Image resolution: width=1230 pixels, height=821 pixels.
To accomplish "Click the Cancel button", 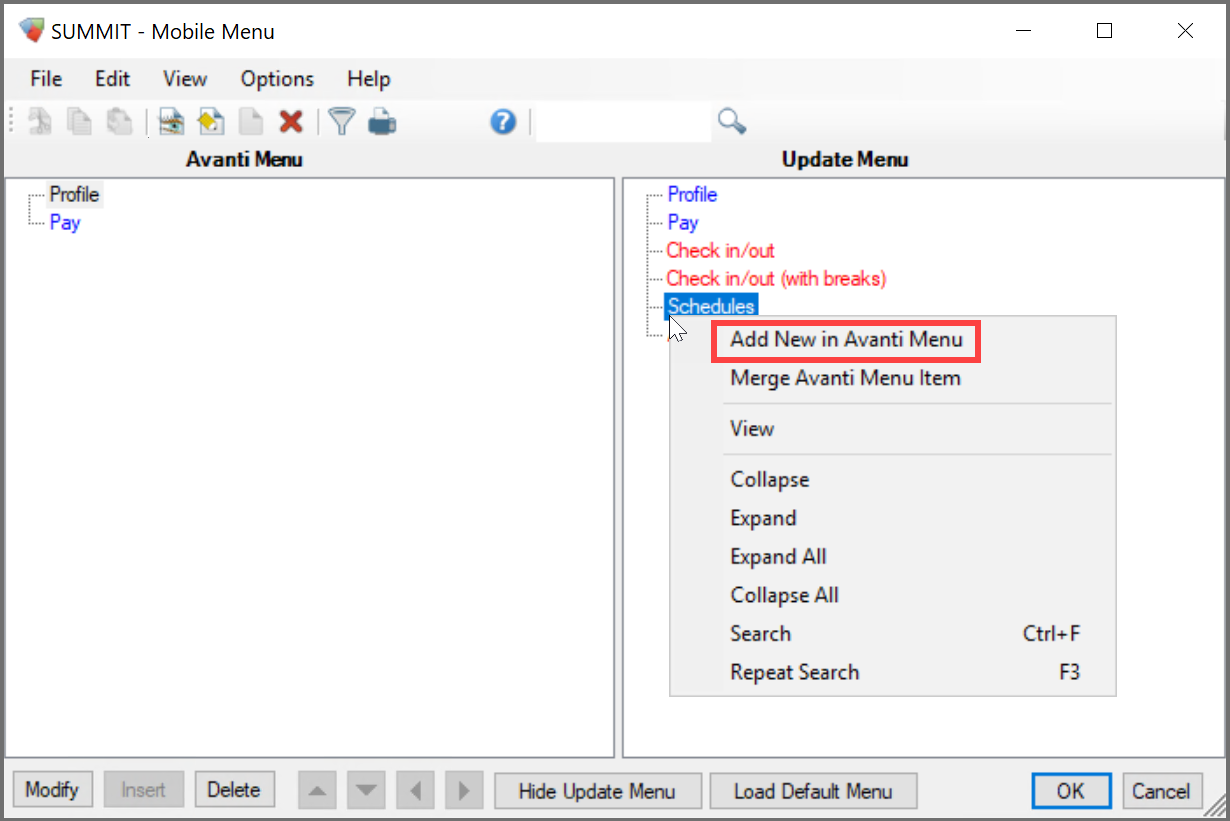I will tap(1161, 791).
